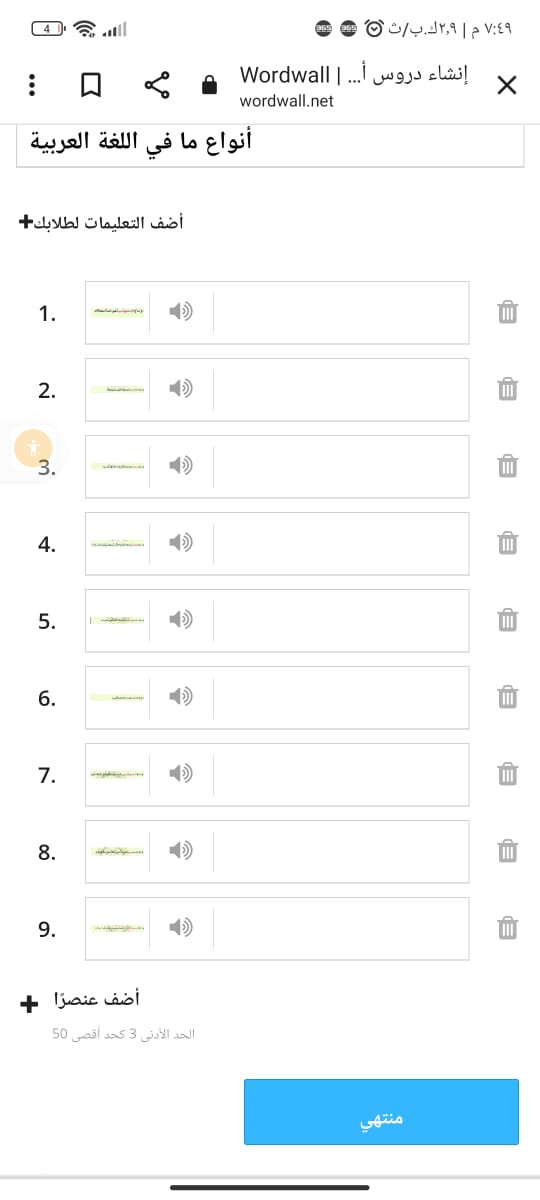Close the browser tab with X

(507, 85)
